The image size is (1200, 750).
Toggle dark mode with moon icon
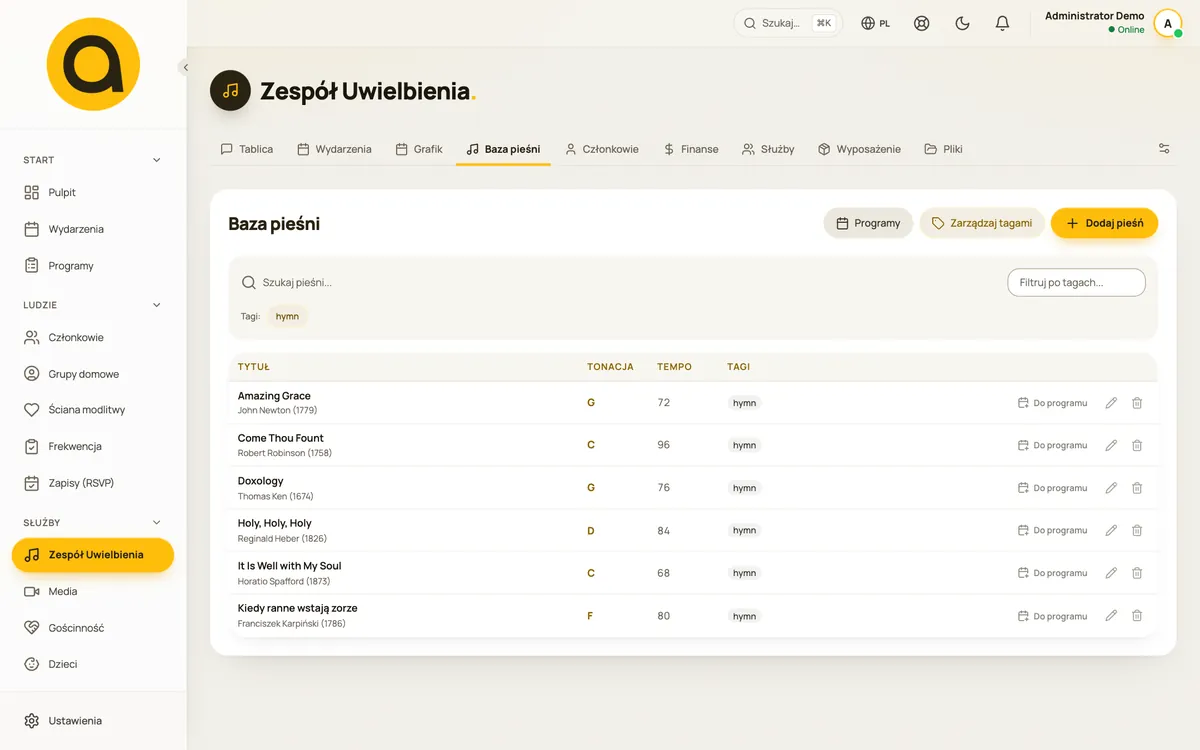pos(962,23)
